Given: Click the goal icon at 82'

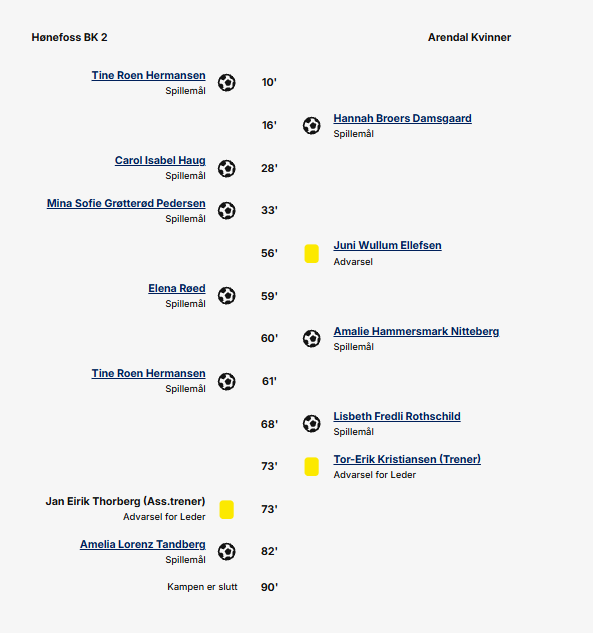Looking at the screenshot, I should coord(226,552).
